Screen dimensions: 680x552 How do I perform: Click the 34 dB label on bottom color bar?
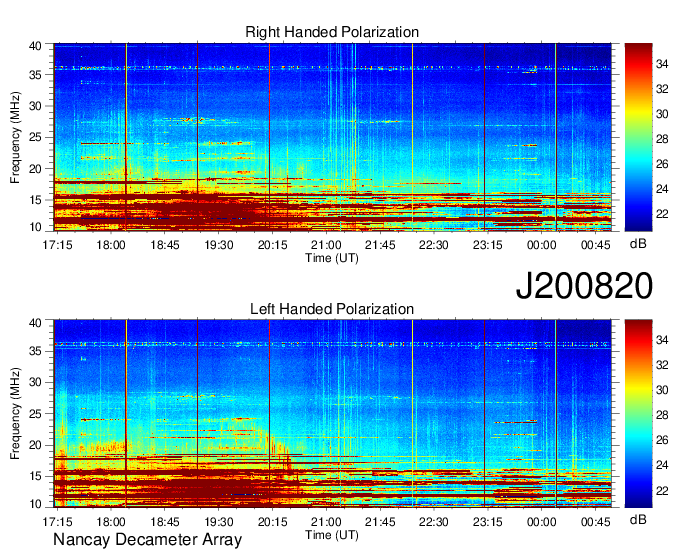click(662, 340)
